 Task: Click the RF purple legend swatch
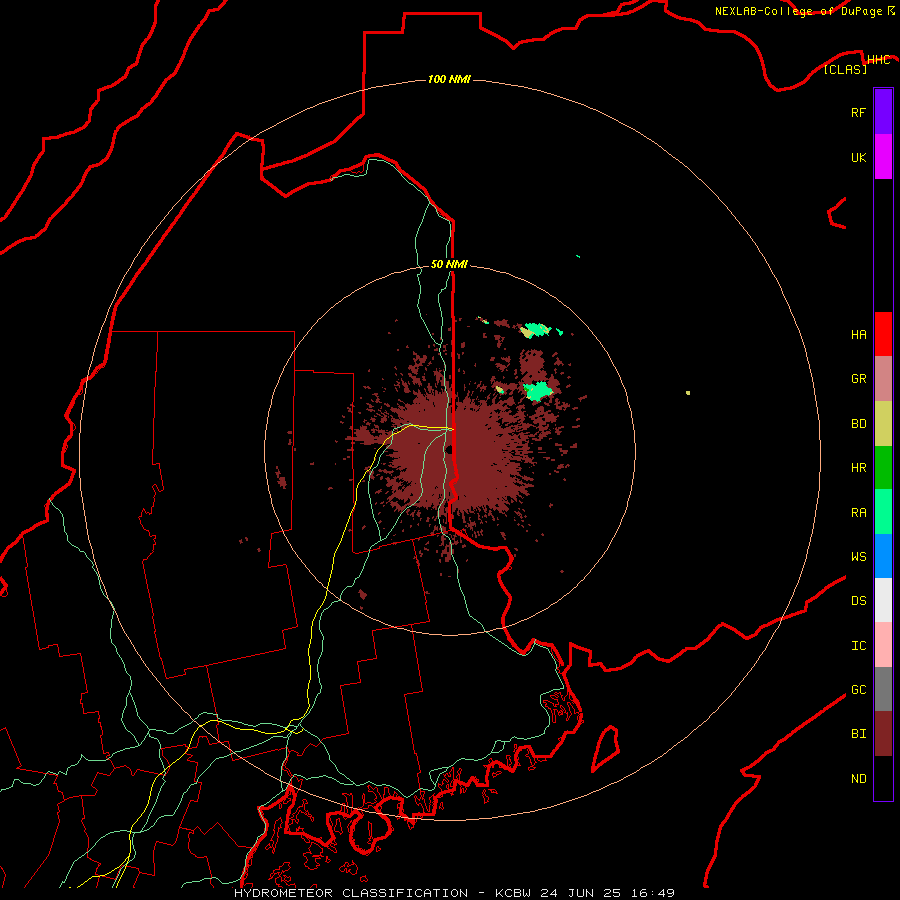pos(883,112)
